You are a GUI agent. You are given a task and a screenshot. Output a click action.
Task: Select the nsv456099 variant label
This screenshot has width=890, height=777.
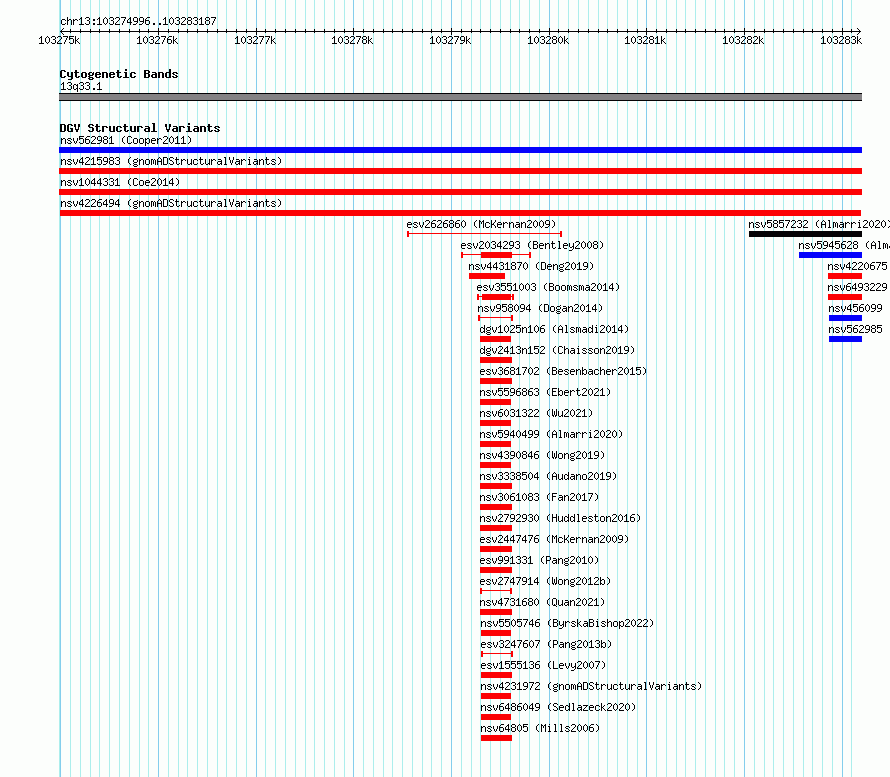[x=855, y=308]
